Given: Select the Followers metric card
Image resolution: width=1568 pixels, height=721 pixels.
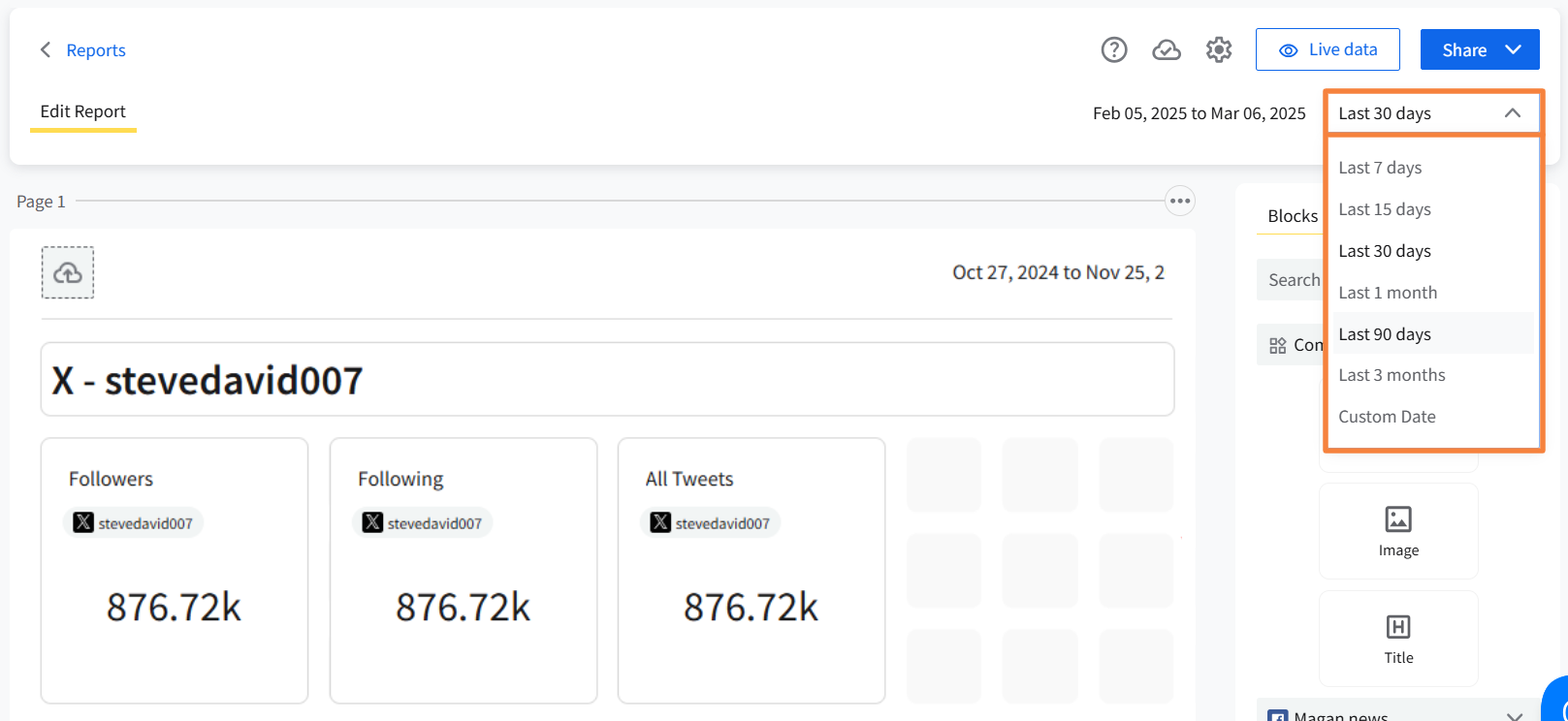Looking at the screenshot, I should [175, 570].
